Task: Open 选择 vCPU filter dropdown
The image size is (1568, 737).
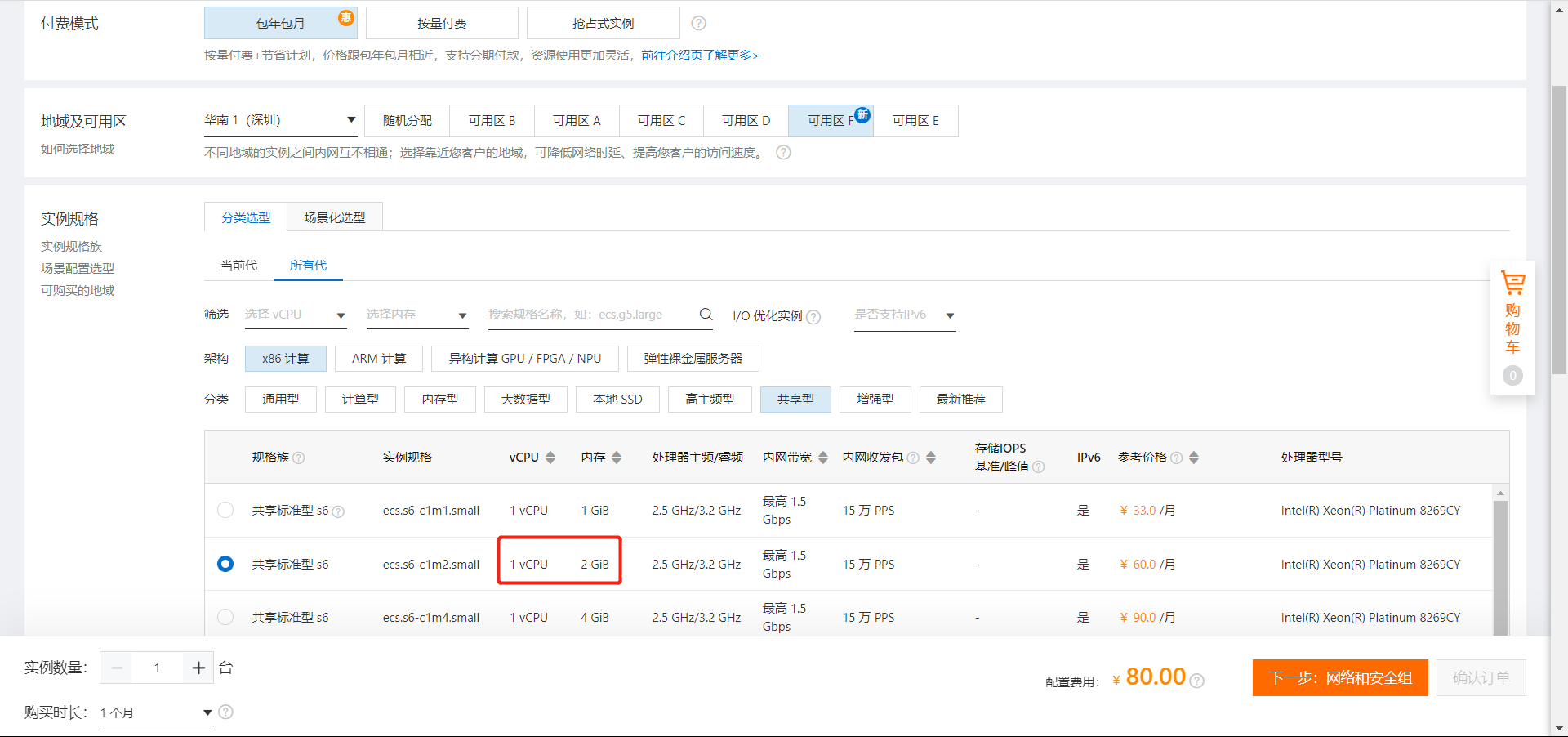Action: pyautogui.click(x=296, y=315)
